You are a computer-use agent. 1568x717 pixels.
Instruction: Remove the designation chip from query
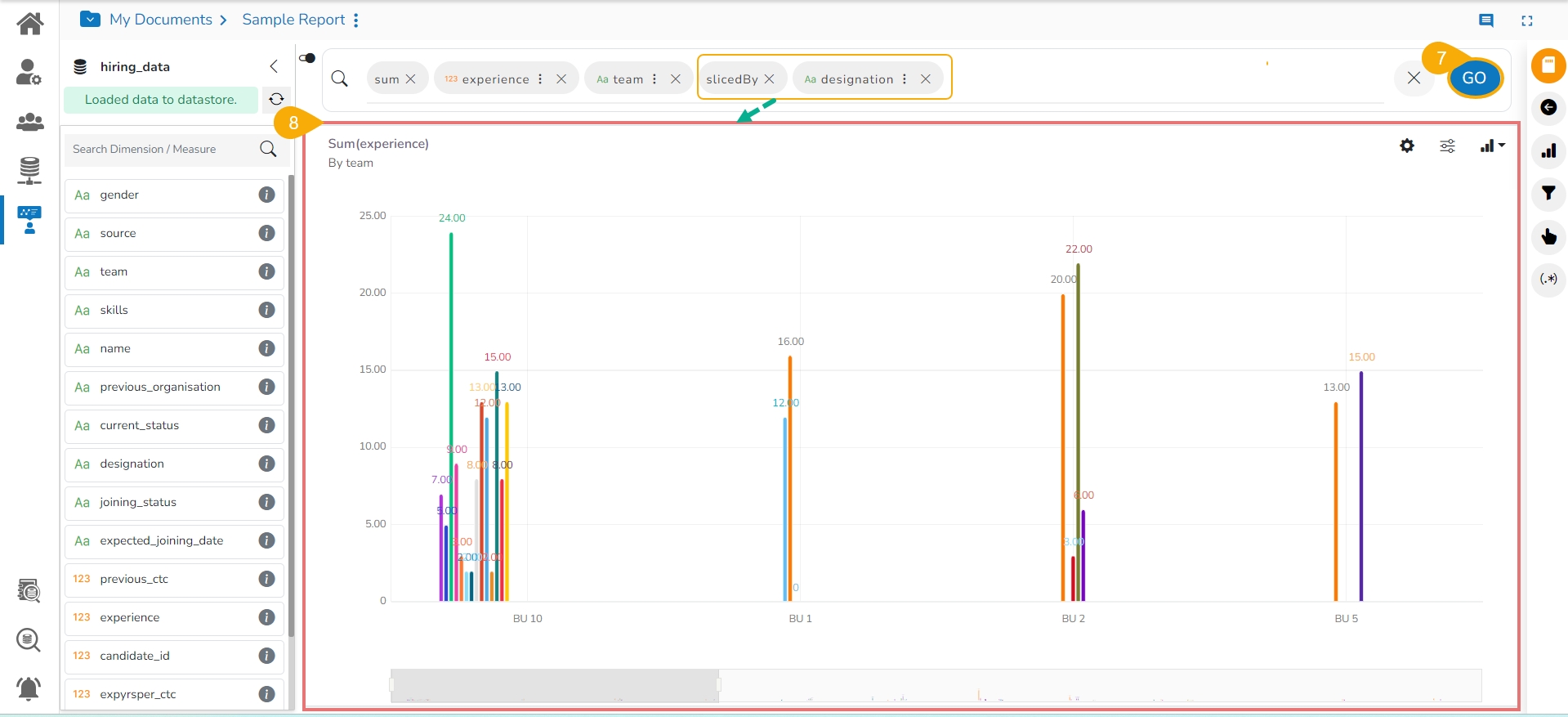[926, 79]
